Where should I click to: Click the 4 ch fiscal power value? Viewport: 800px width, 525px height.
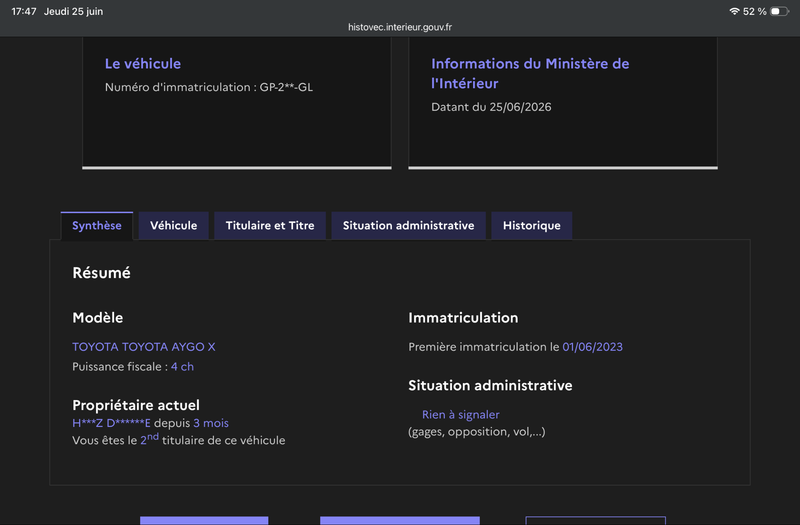pyautogui.click(x=182, y=367)
